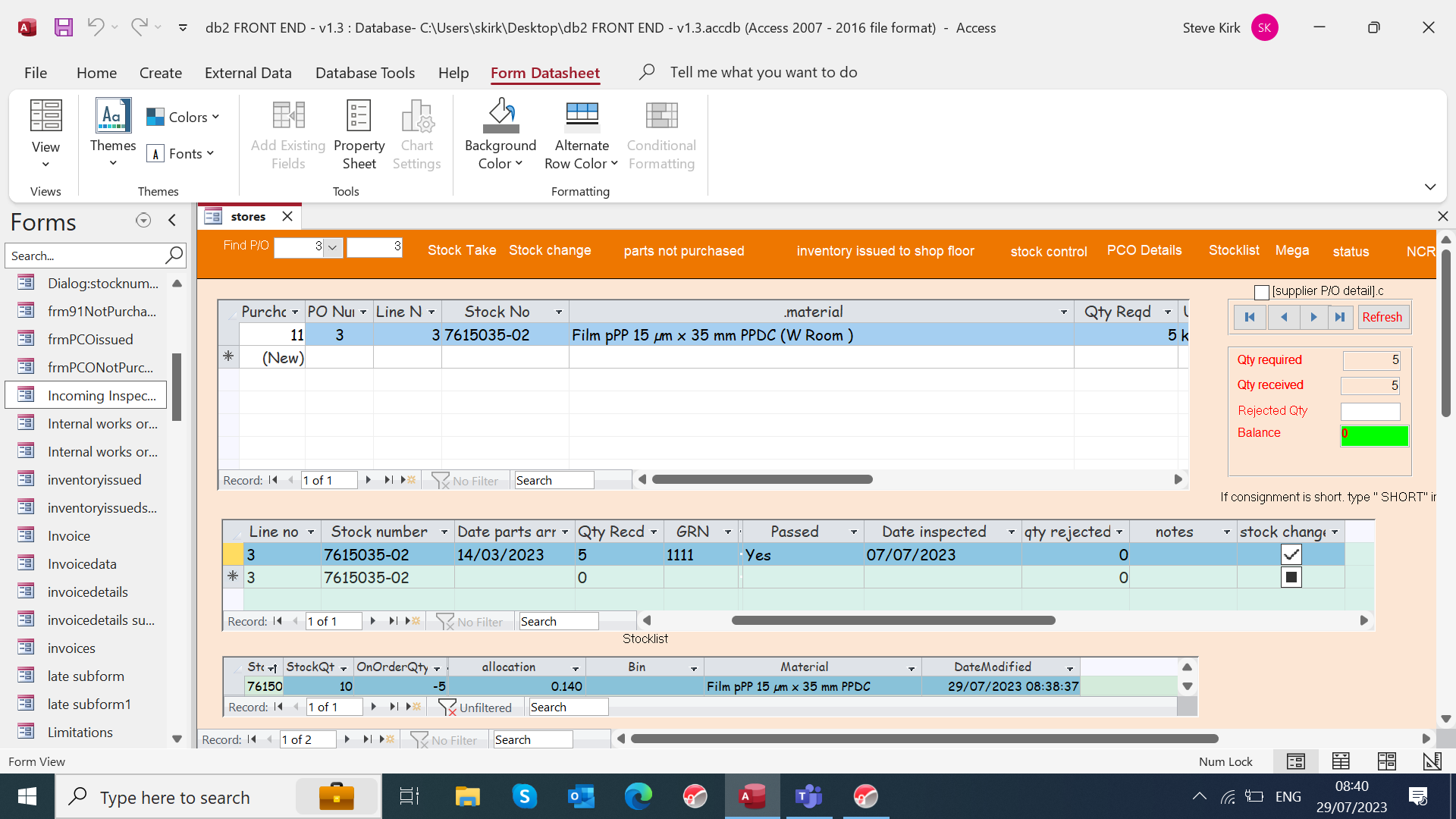Click the green Balance field

click(x=1374, y=435)
